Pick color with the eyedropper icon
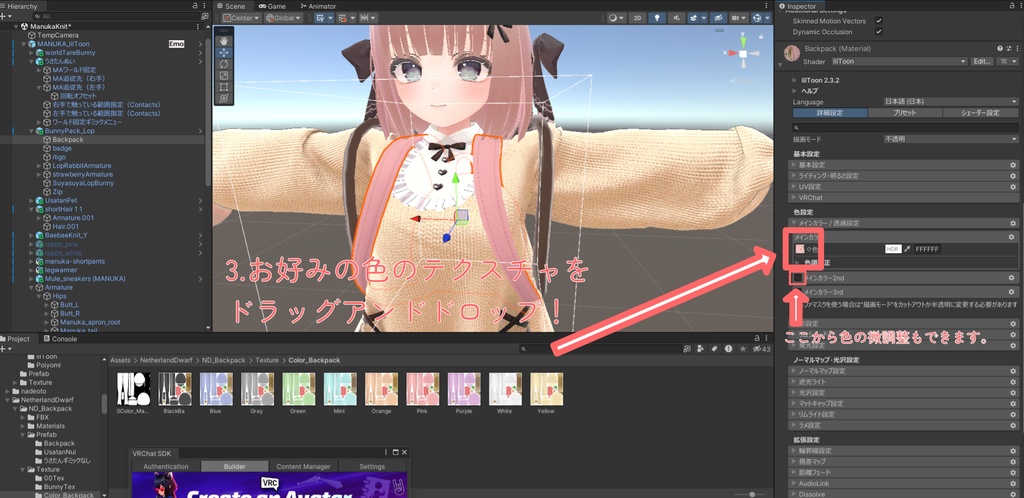The height and width of the screenshot is (498, 1024). (x=907, y=249)
